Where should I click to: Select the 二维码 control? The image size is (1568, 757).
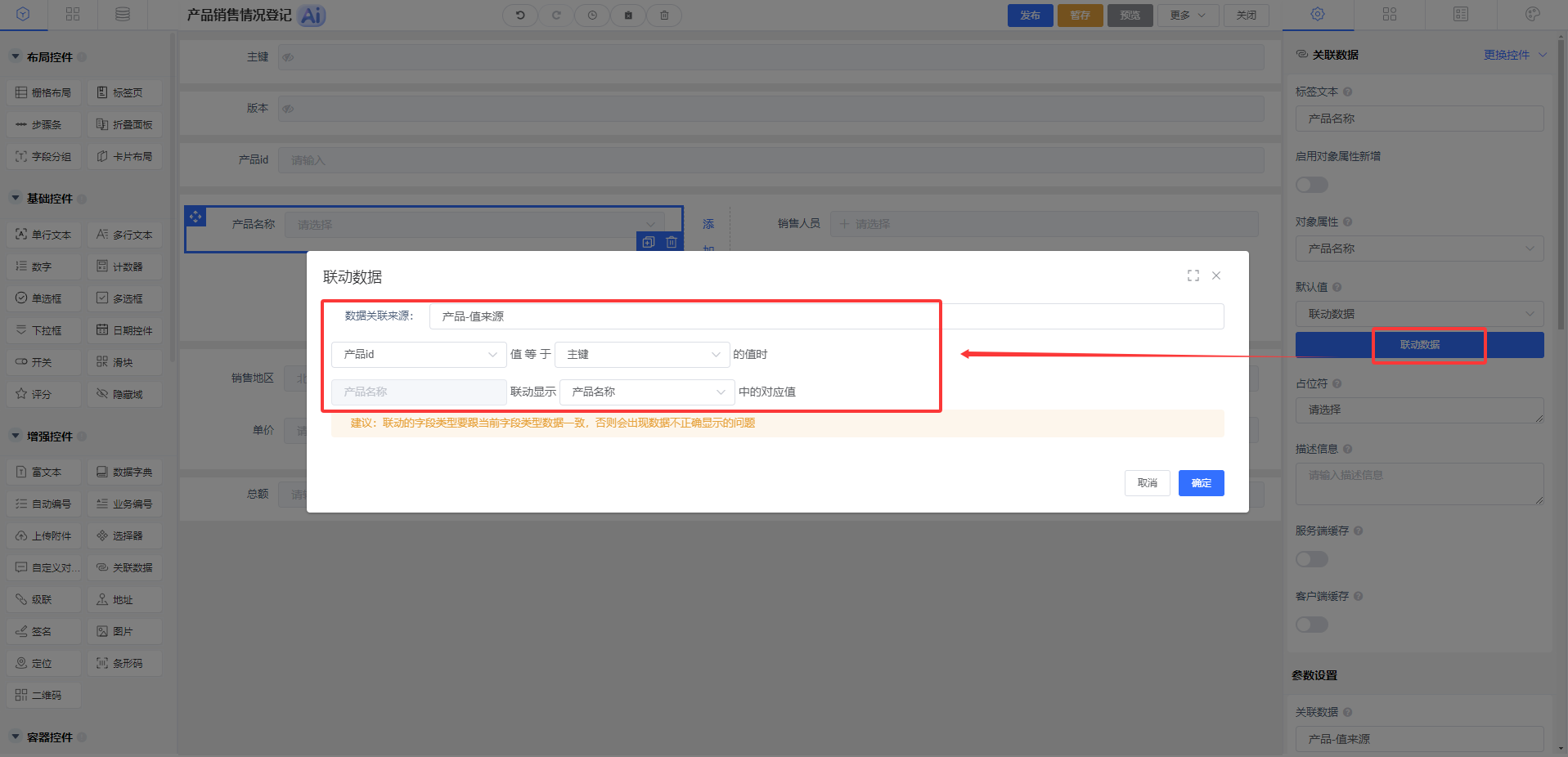[x=44, y=695]
